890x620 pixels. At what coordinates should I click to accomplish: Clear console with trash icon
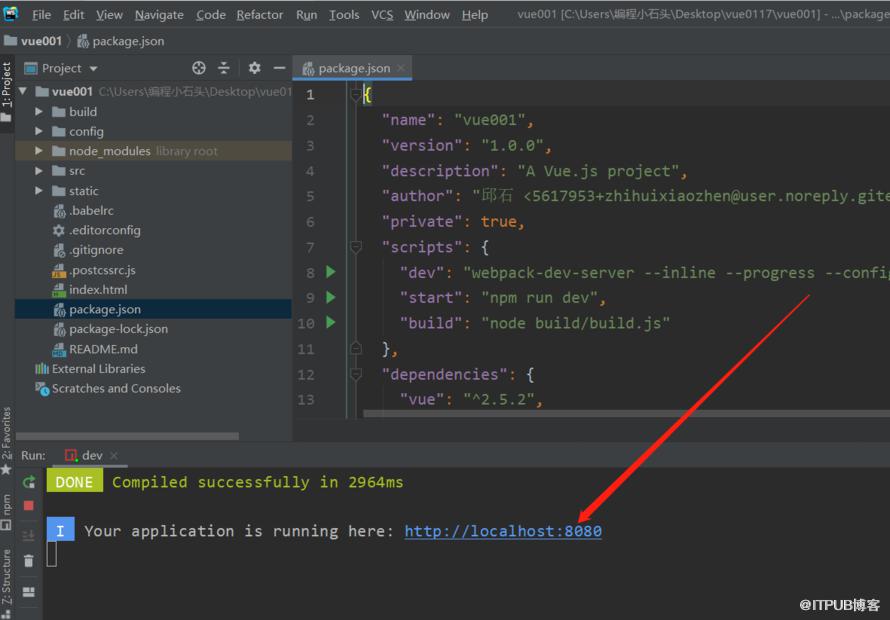(x=28, y=561)
